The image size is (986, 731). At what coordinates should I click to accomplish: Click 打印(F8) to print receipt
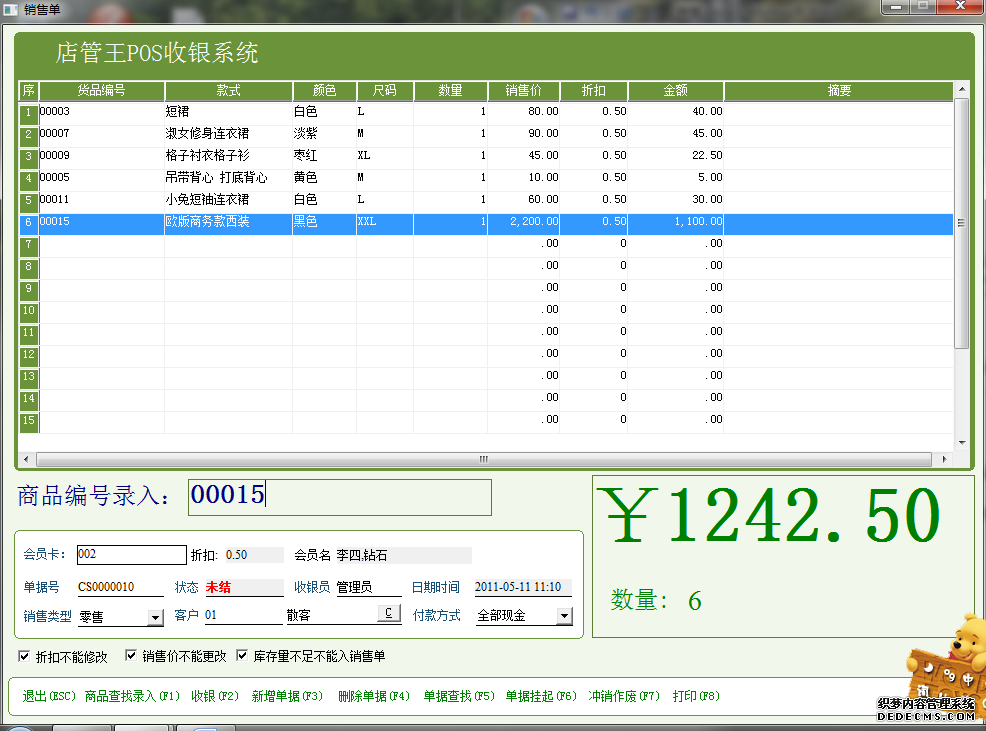tap(696, 696)
